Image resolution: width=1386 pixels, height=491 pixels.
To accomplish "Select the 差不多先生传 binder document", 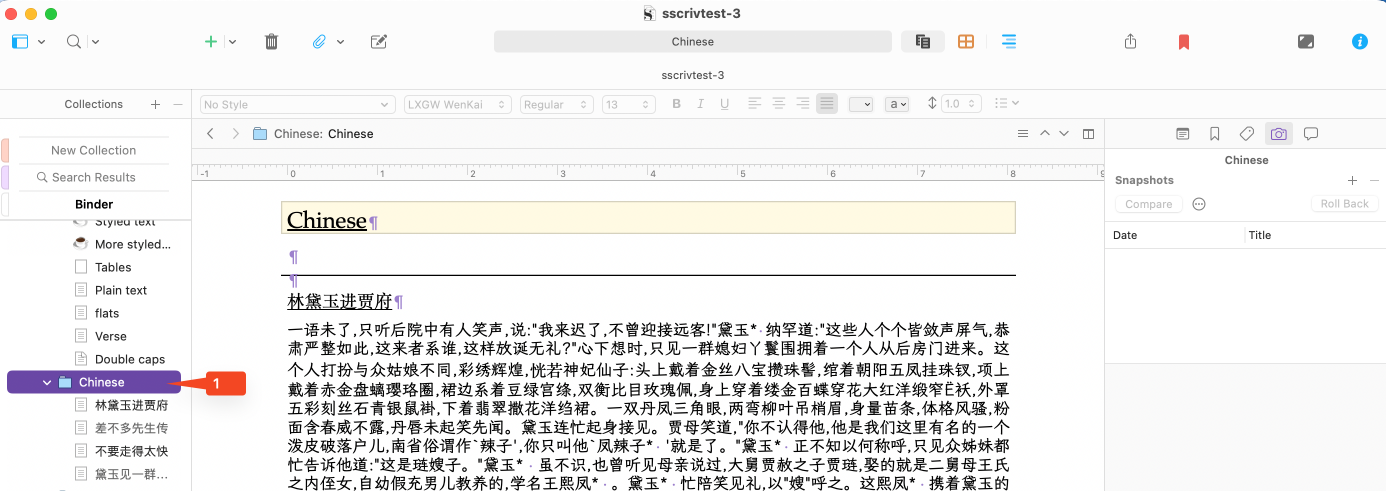I will pyautogui.click(x=131, y=428).
